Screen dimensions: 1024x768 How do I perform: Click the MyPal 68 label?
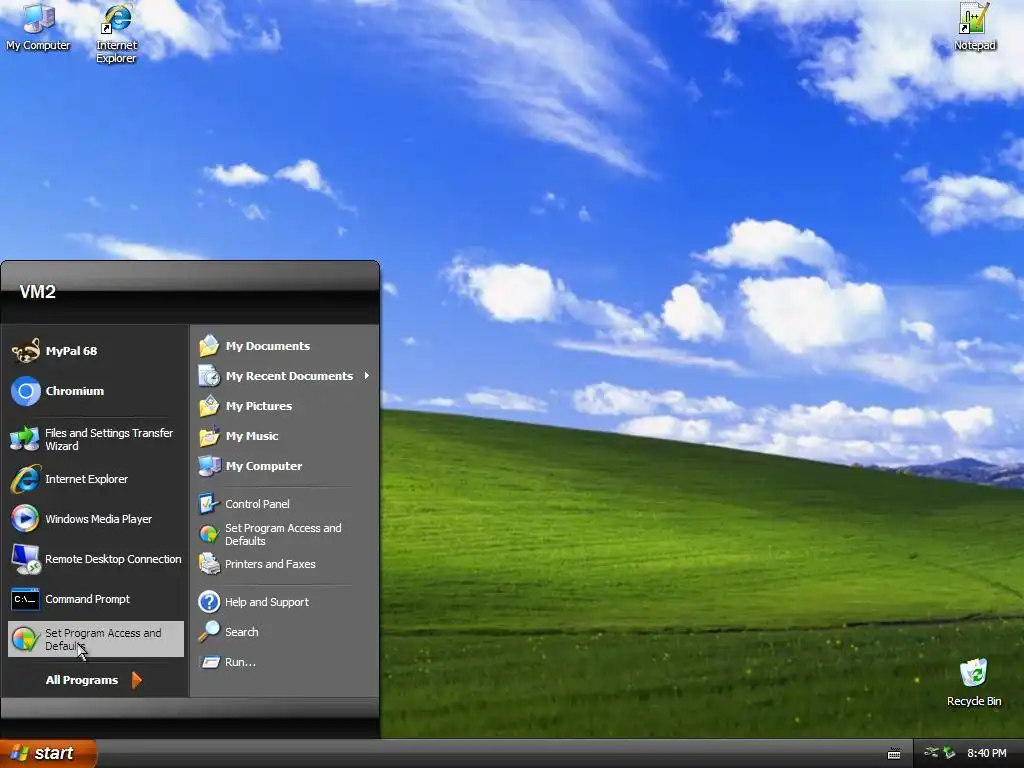(71, 351)
